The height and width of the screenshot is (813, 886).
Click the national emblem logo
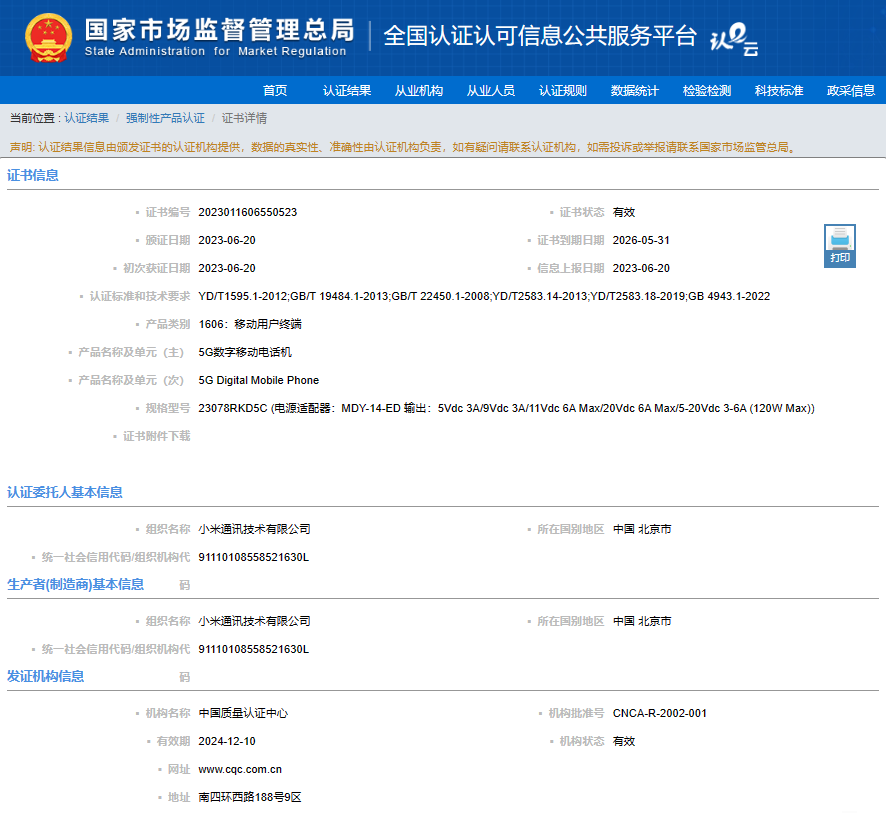coord(48,38)
